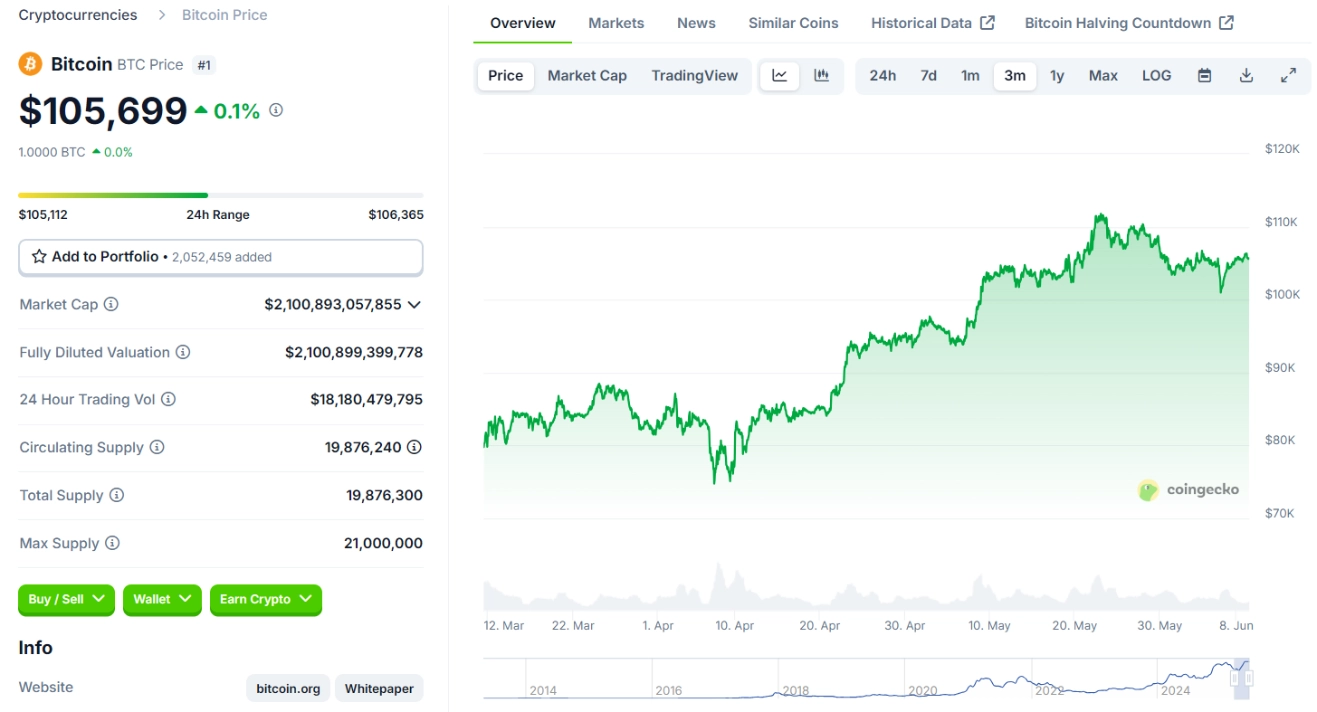The width and height of the screenshot is (1317, 712).
Task: Click external link icon beside Historical Data
Action: pos(987,23)
